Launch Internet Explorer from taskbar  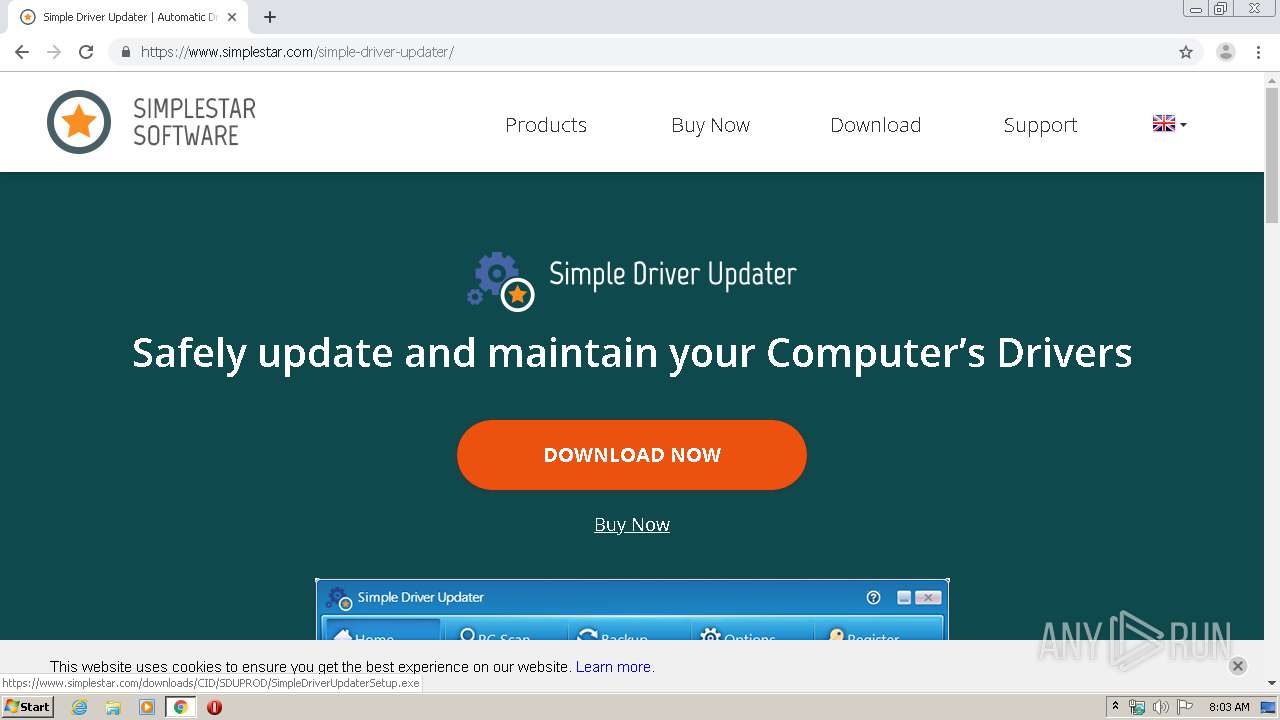(80, 707)
